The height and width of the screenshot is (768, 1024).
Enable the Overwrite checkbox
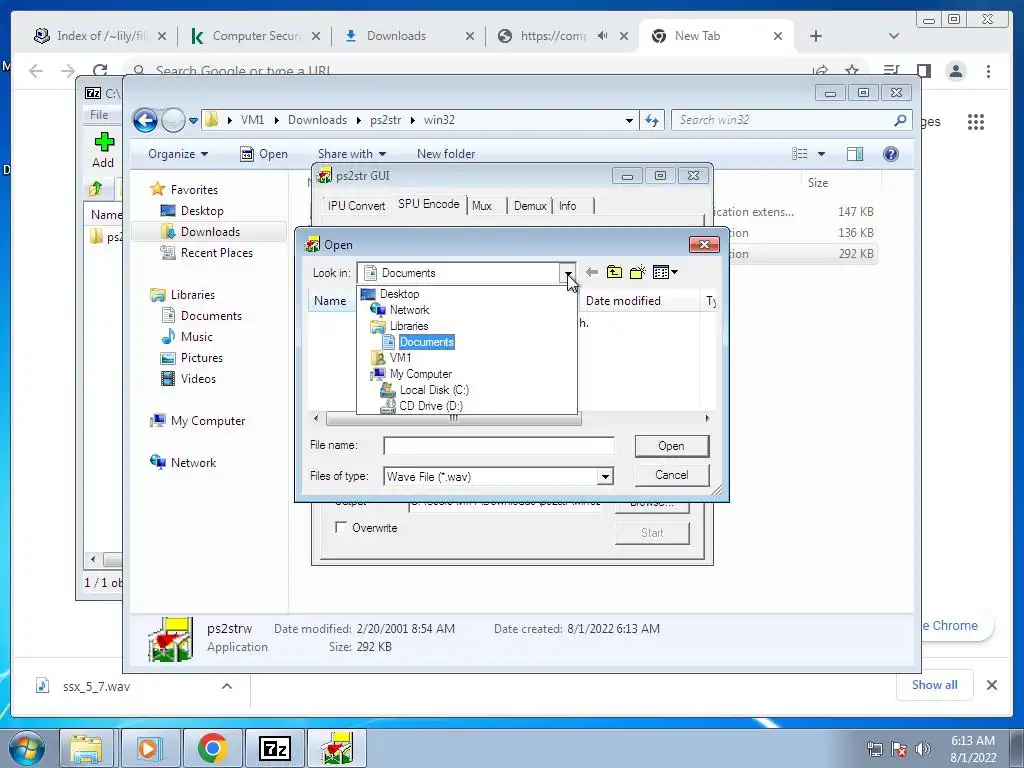pos(340,528)
